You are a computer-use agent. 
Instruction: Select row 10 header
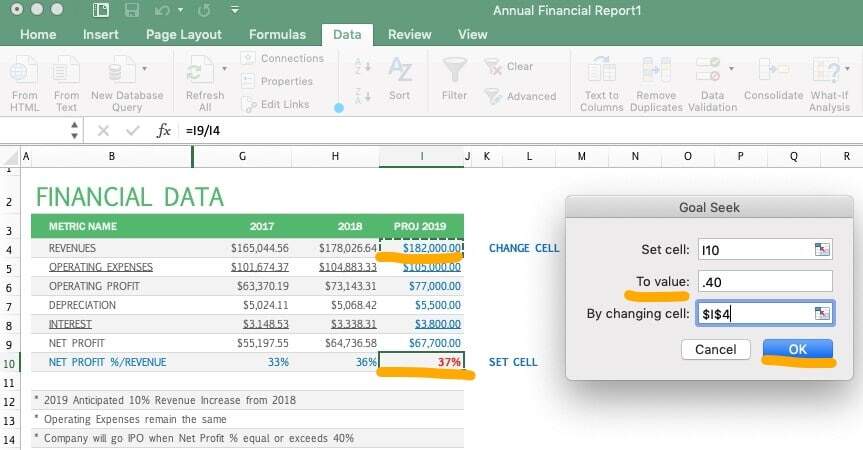9,364
